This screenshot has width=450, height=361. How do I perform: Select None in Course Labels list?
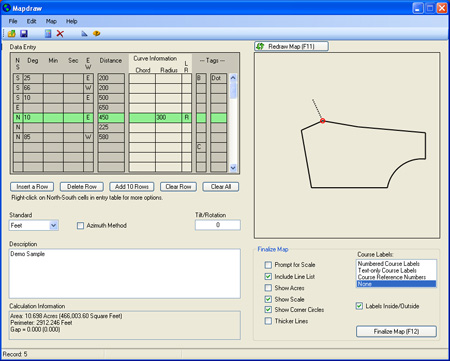click(x=396, y=284)
